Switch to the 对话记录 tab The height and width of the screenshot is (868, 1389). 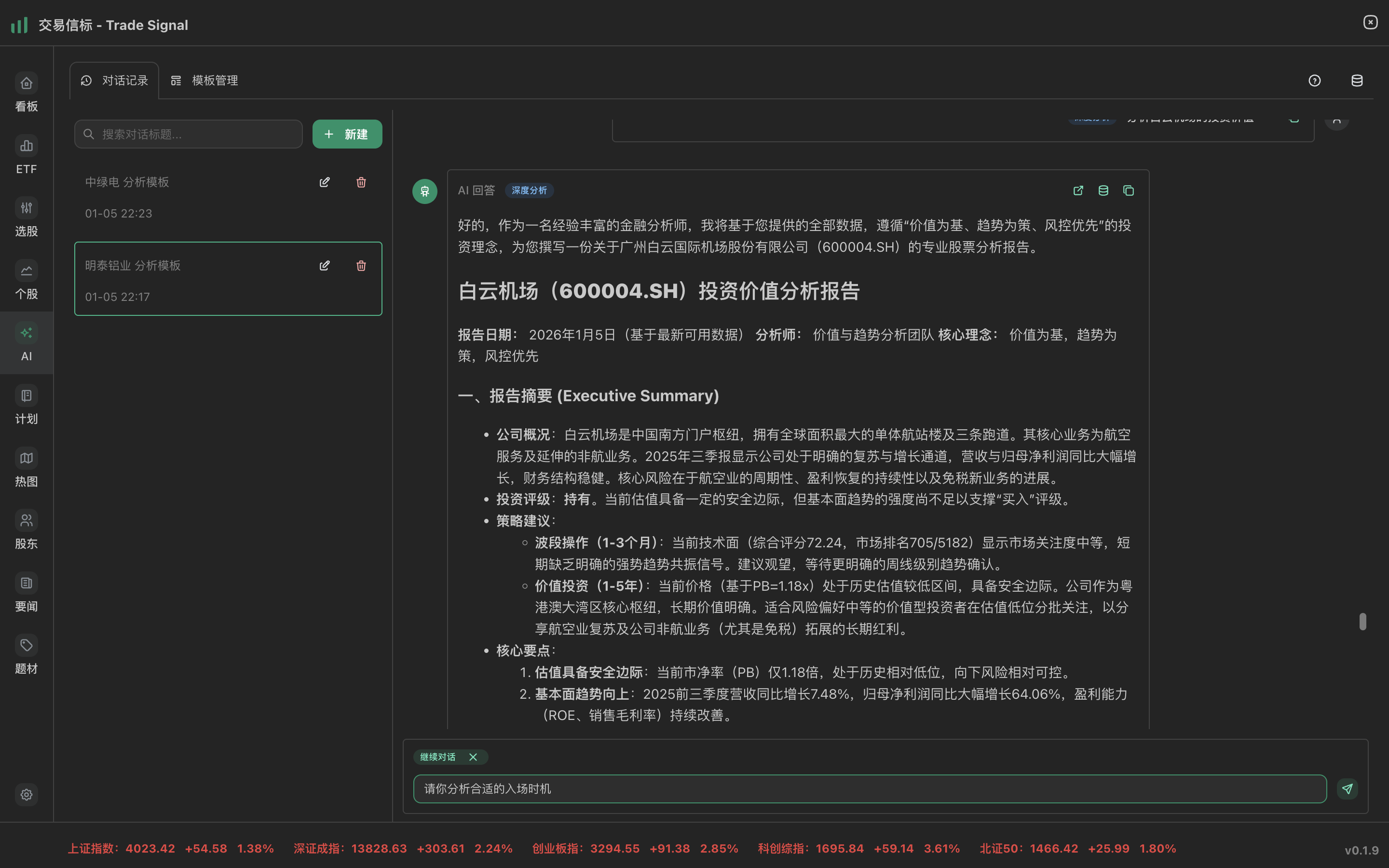pos(114,81)
